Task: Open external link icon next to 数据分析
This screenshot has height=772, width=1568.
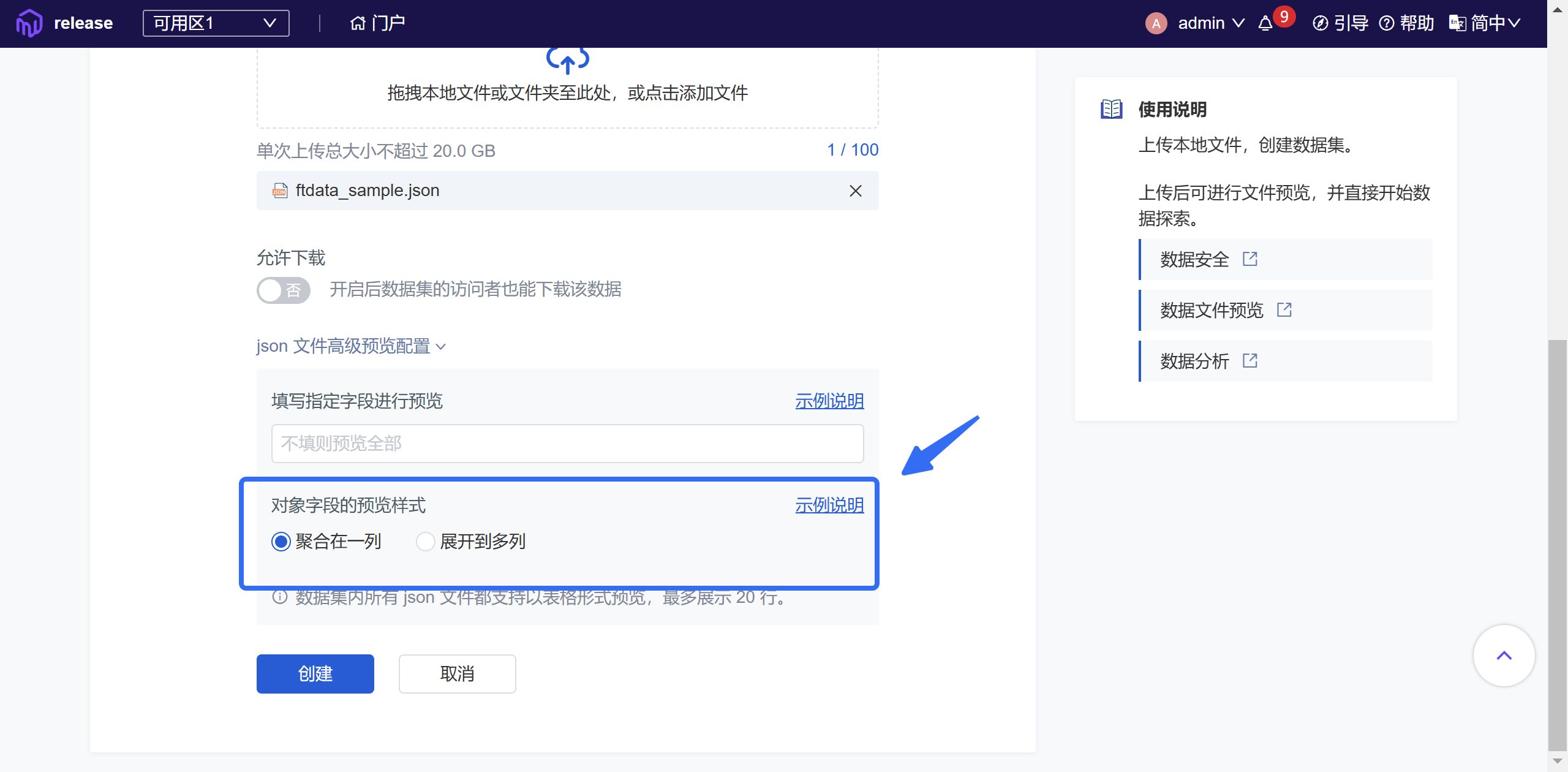Action: (x=1250, y=361)
